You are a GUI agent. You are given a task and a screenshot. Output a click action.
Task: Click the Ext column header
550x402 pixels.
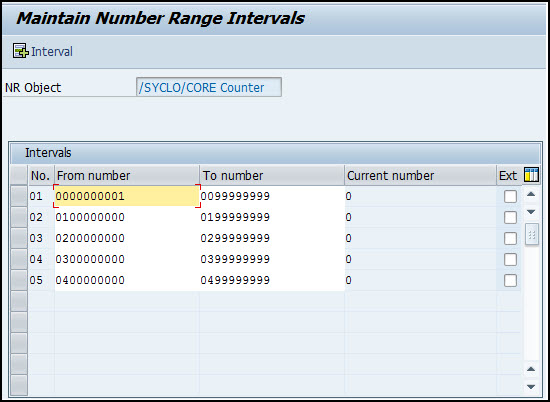point(509,175)
